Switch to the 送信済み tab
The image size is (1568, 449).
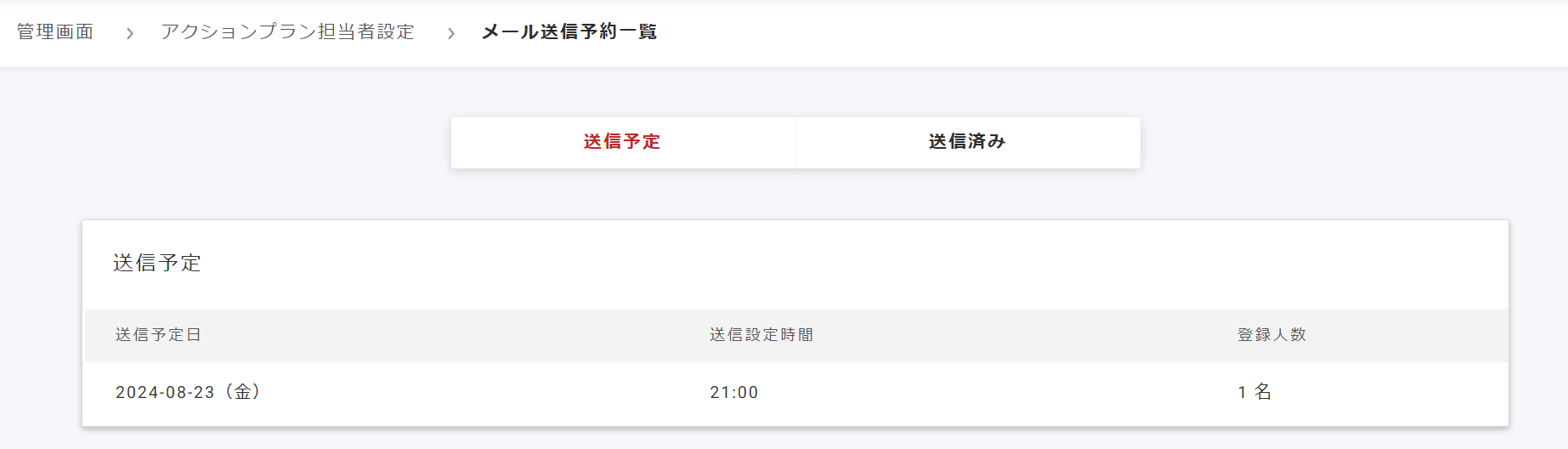967,142
